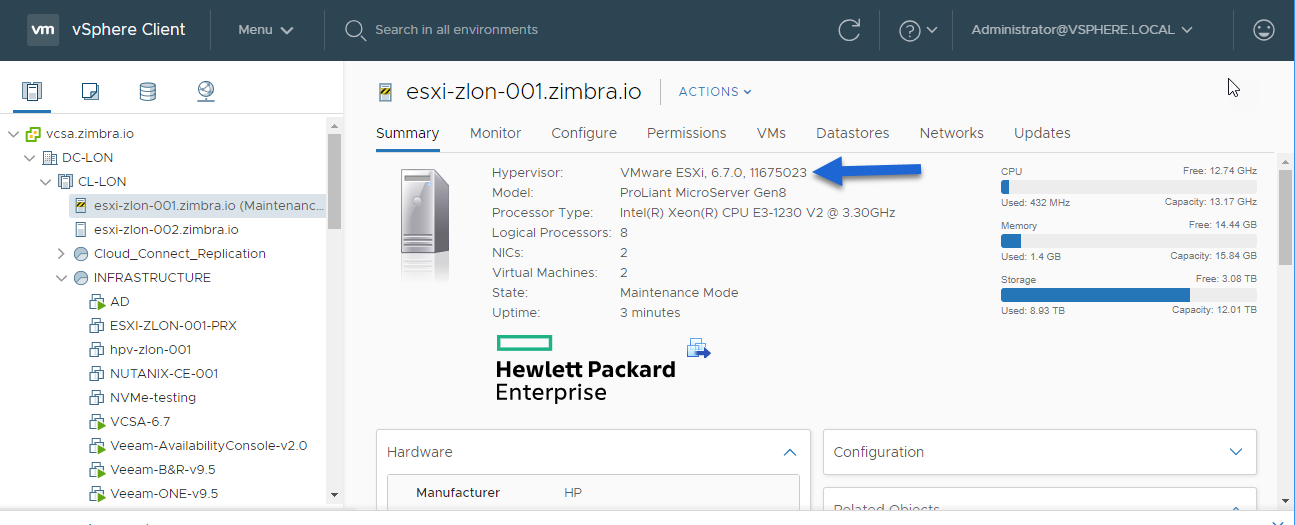
Task: Click the CPU usage bar
Action: (1128, 187)
